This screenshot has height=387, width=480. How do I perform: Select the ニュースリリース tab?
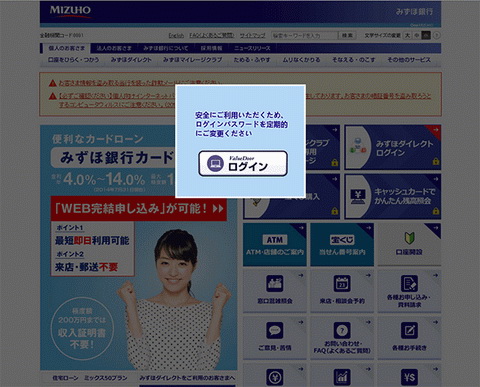(x=252, y=48)
